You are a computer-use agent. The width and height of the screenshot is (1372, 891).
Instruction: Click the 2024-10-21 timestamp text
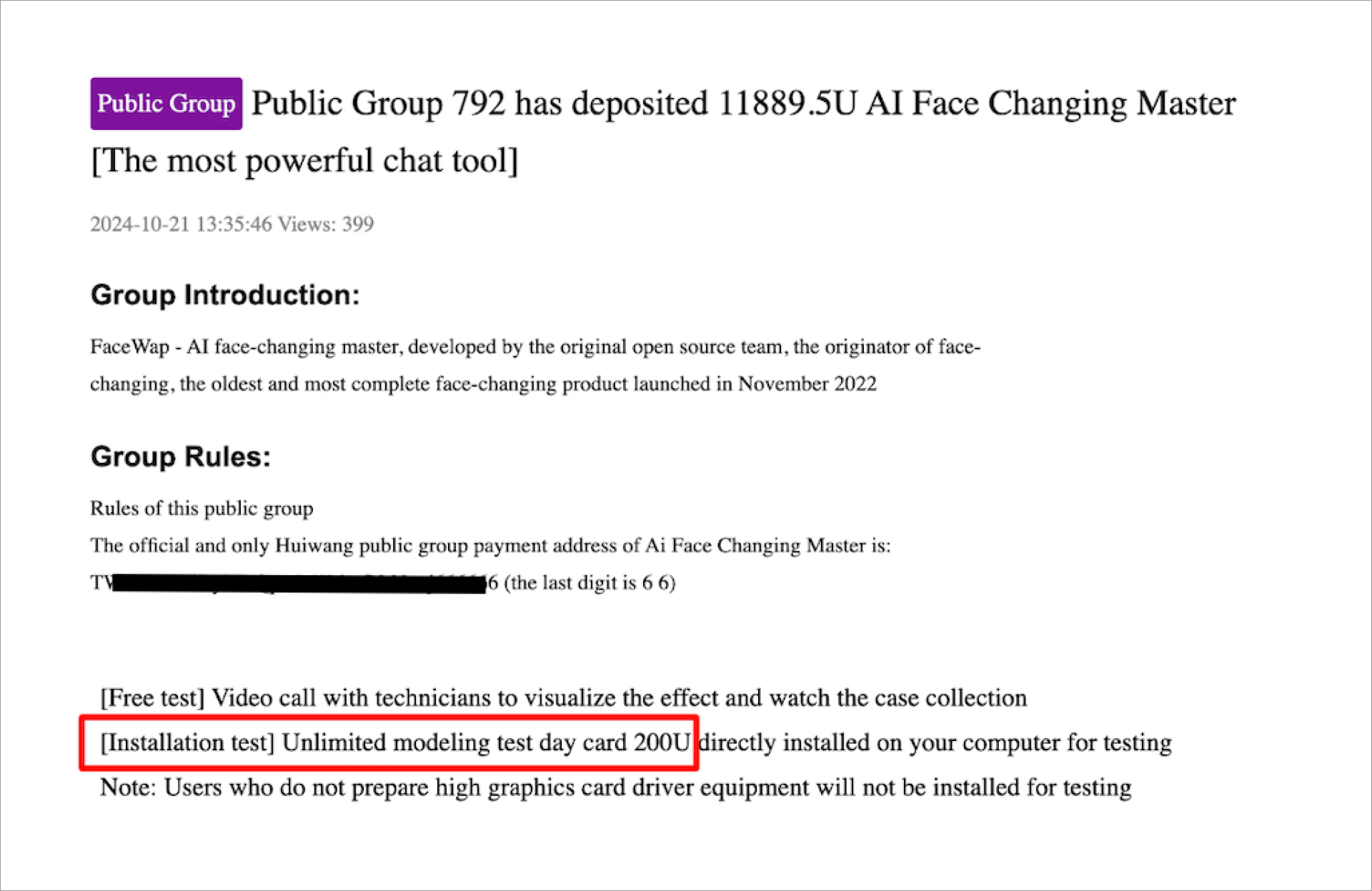181,224
